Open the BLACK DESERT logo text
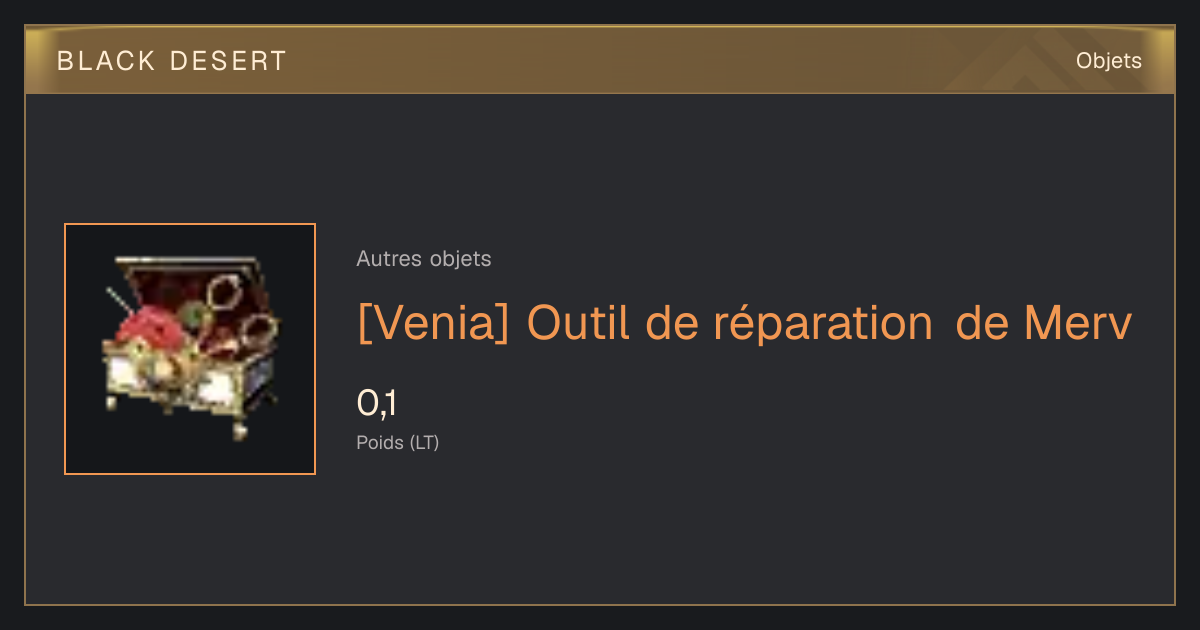The image size is (1200, 630). [171, 61]
